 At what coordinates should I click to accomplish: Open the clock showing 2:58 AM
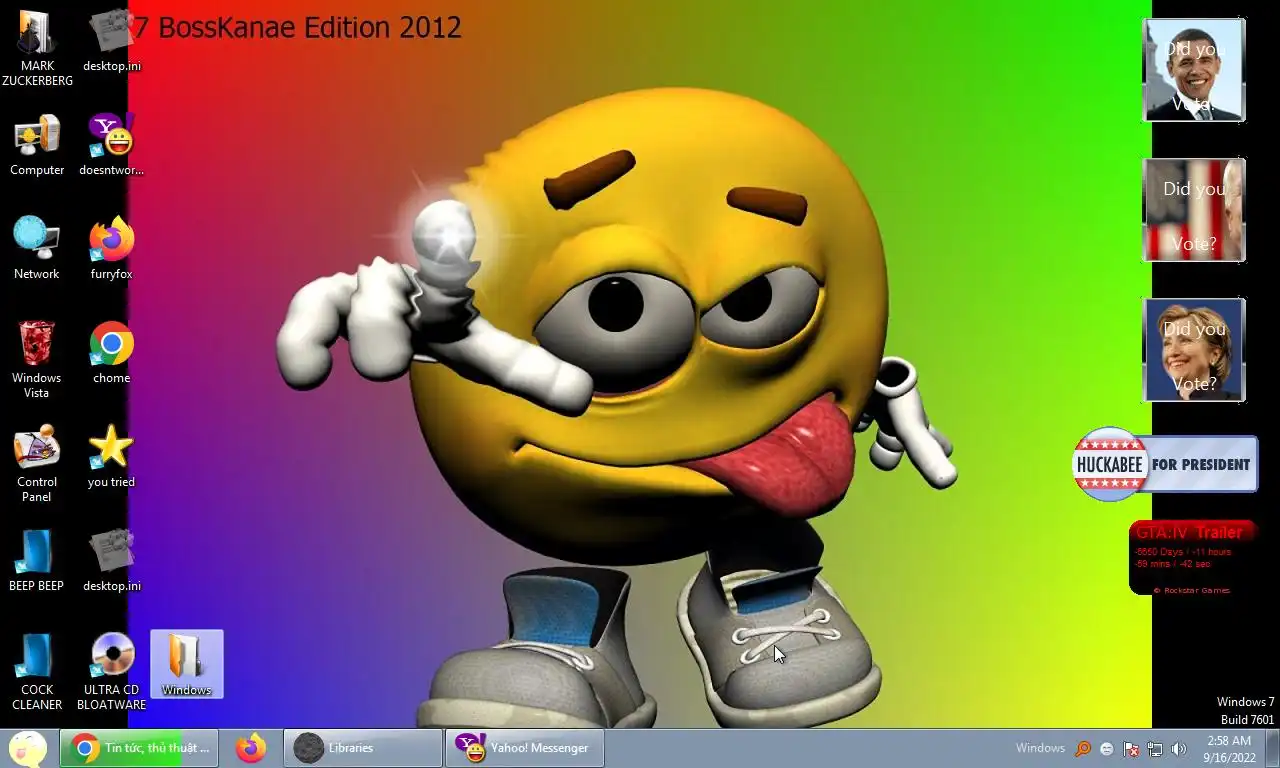click(1229, 749)
